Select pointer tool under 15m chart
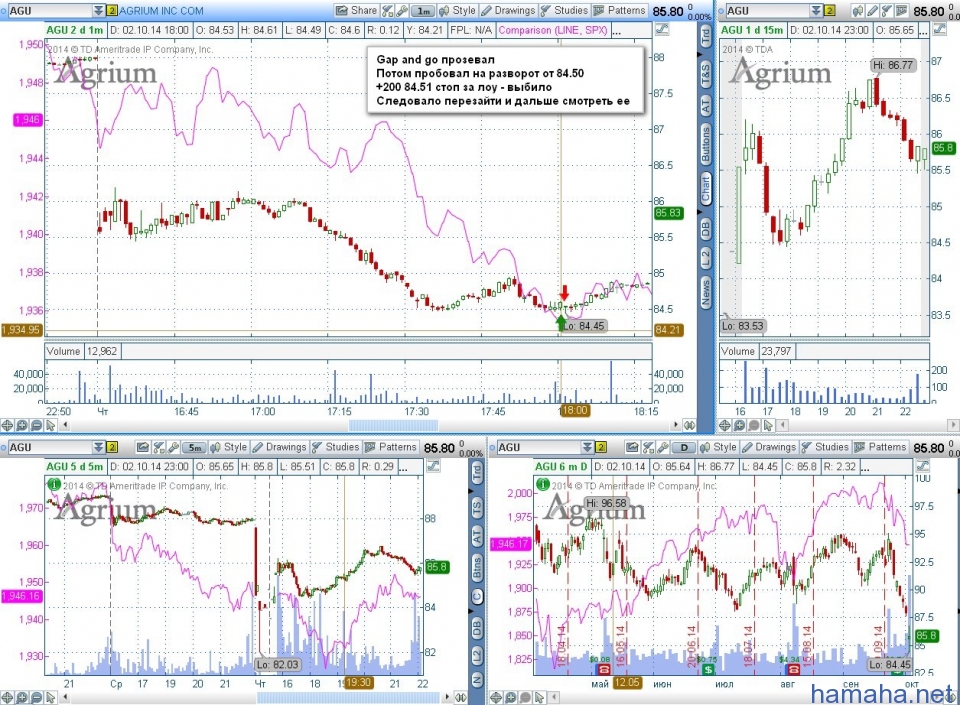The width and height of the screenshot is (960, 705). [x=768, y=425]
